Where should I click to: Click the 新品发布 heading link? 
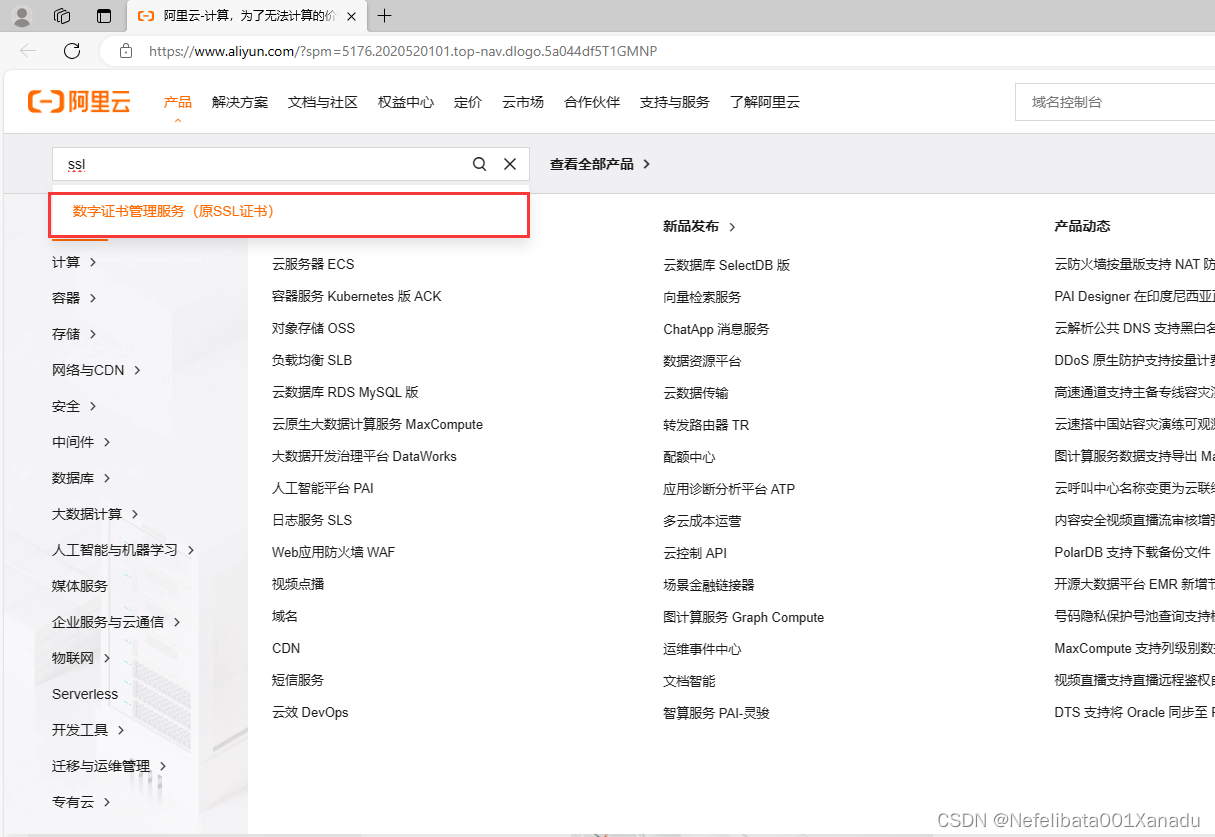point(699,226)
